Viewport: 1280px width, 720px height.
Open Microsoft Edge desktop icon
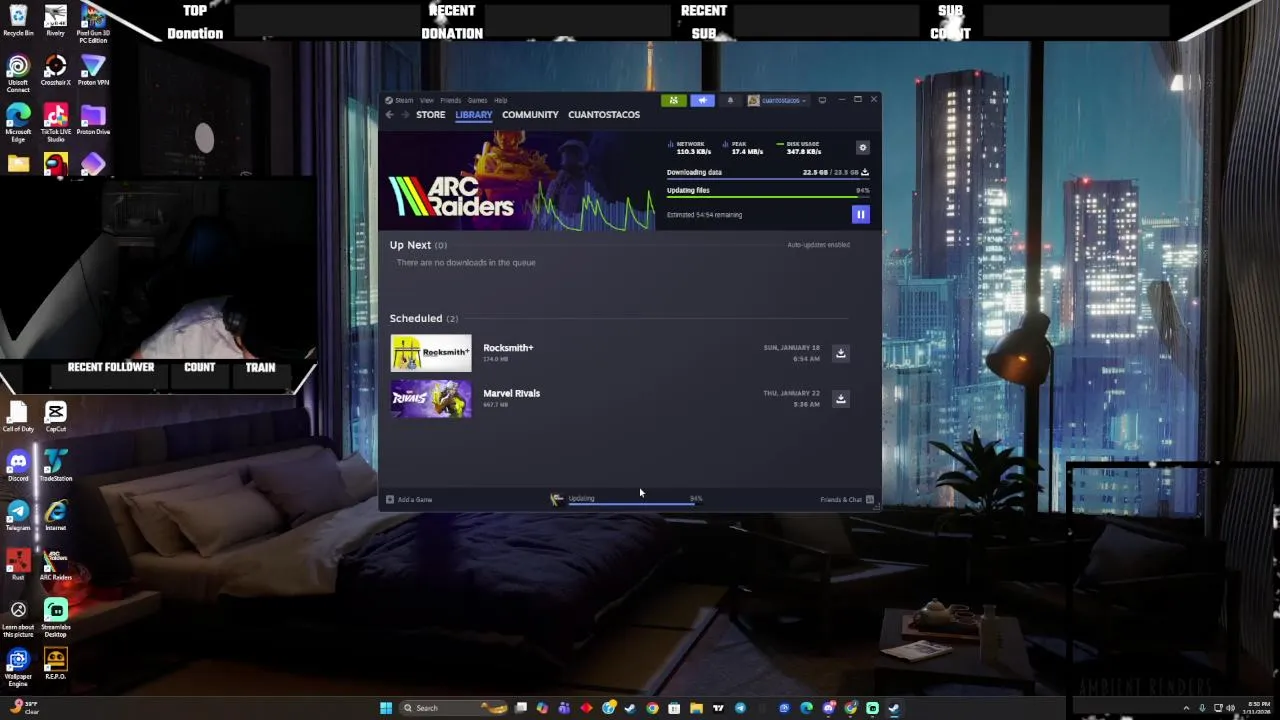click(18, 123)
